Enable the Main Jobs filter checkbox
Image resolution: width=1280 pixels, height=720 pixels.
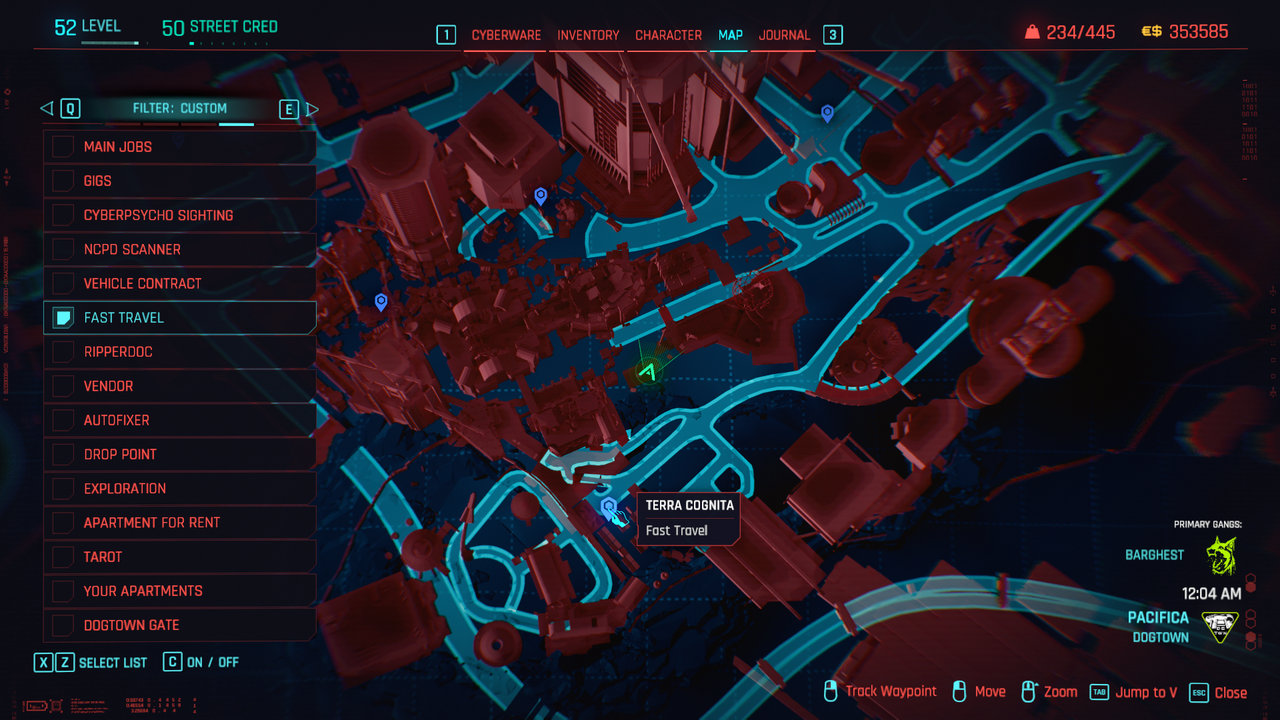tap(63, 147)
